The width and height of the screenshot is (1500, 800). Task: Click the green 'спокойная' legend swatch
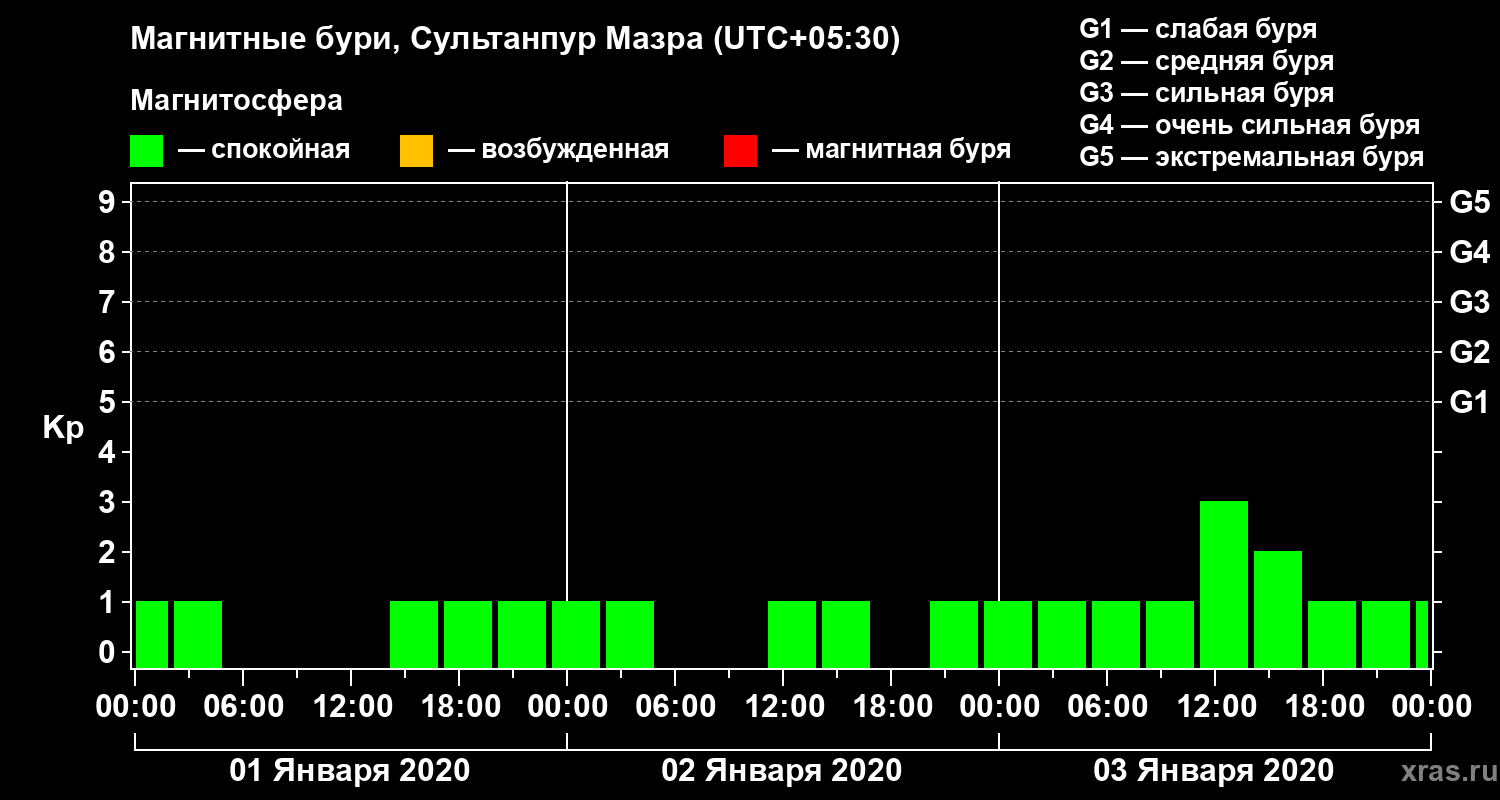(147, 151)
